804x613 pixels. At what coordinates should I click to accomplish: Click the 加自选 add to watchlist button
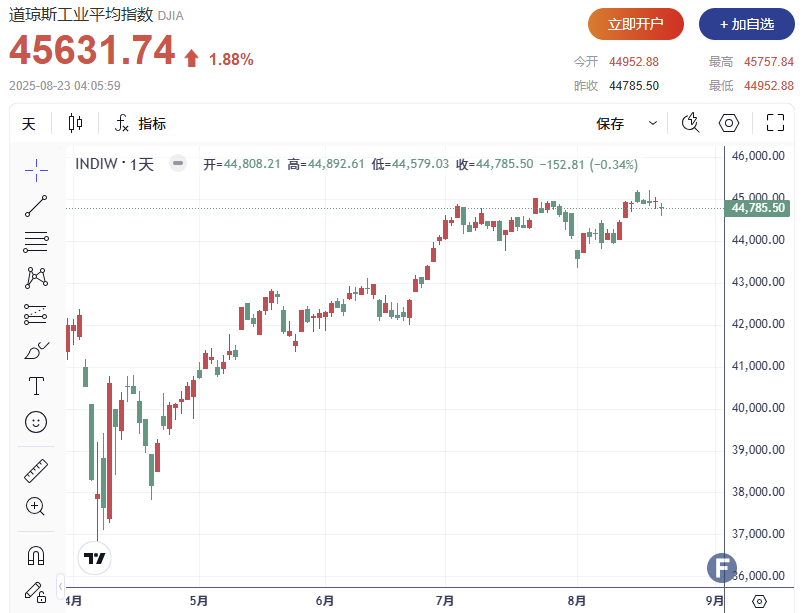(747, 24)
